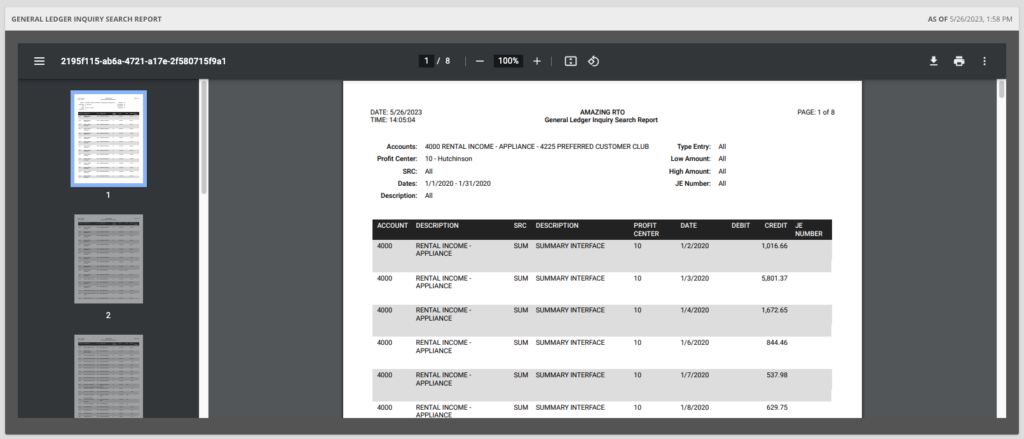The width and height of the screenshot is (1024, 439).
Task: Open the more actions three-dot menu
Action: (x=984, y=61)
